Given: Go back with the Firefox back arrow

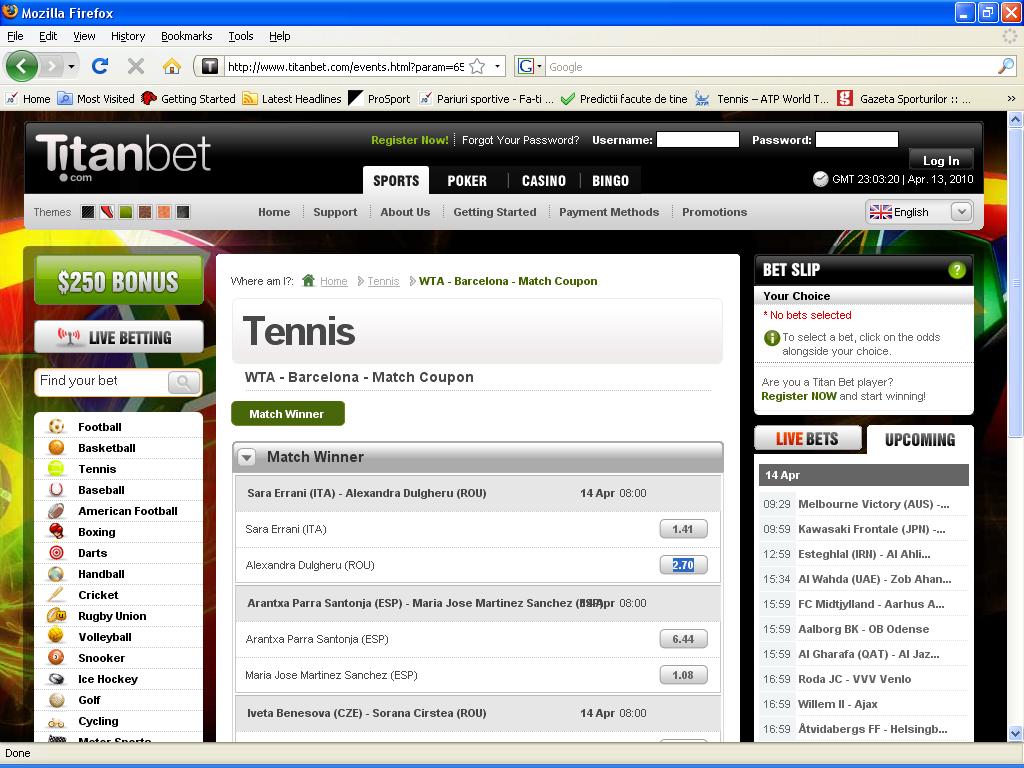Looking at the screenshot, I should [22, 66].
